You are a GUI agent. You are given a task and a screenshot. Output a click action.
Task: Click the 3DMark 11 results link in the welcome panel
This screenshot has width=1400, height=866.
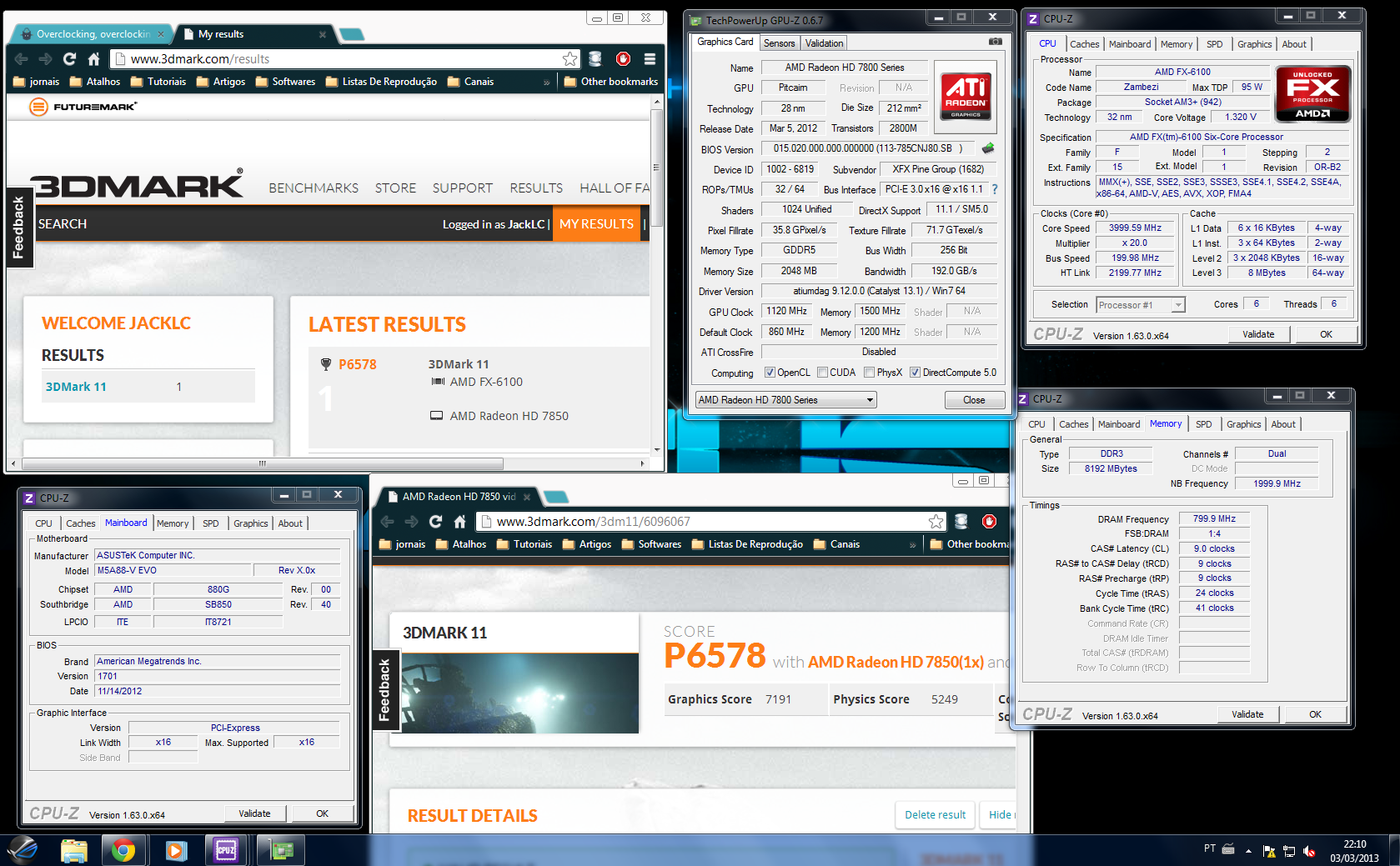76,387
